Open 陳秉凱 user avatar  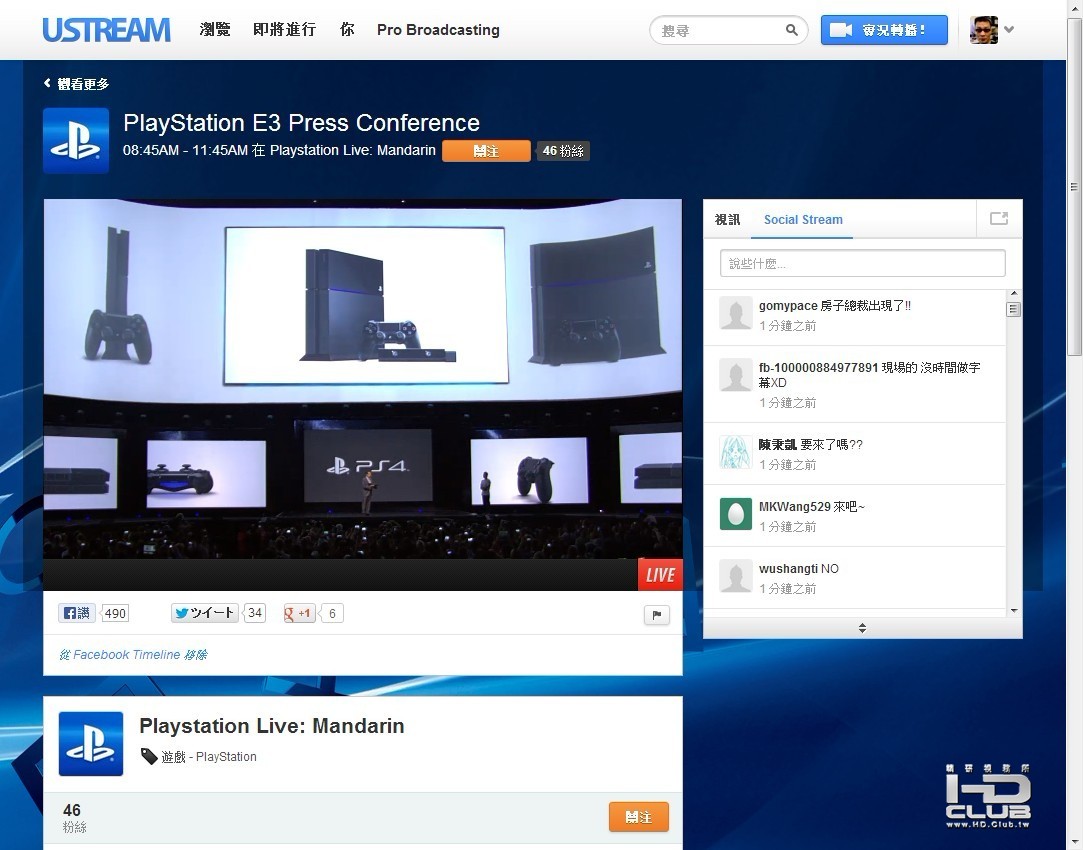(x=736, y=452)
